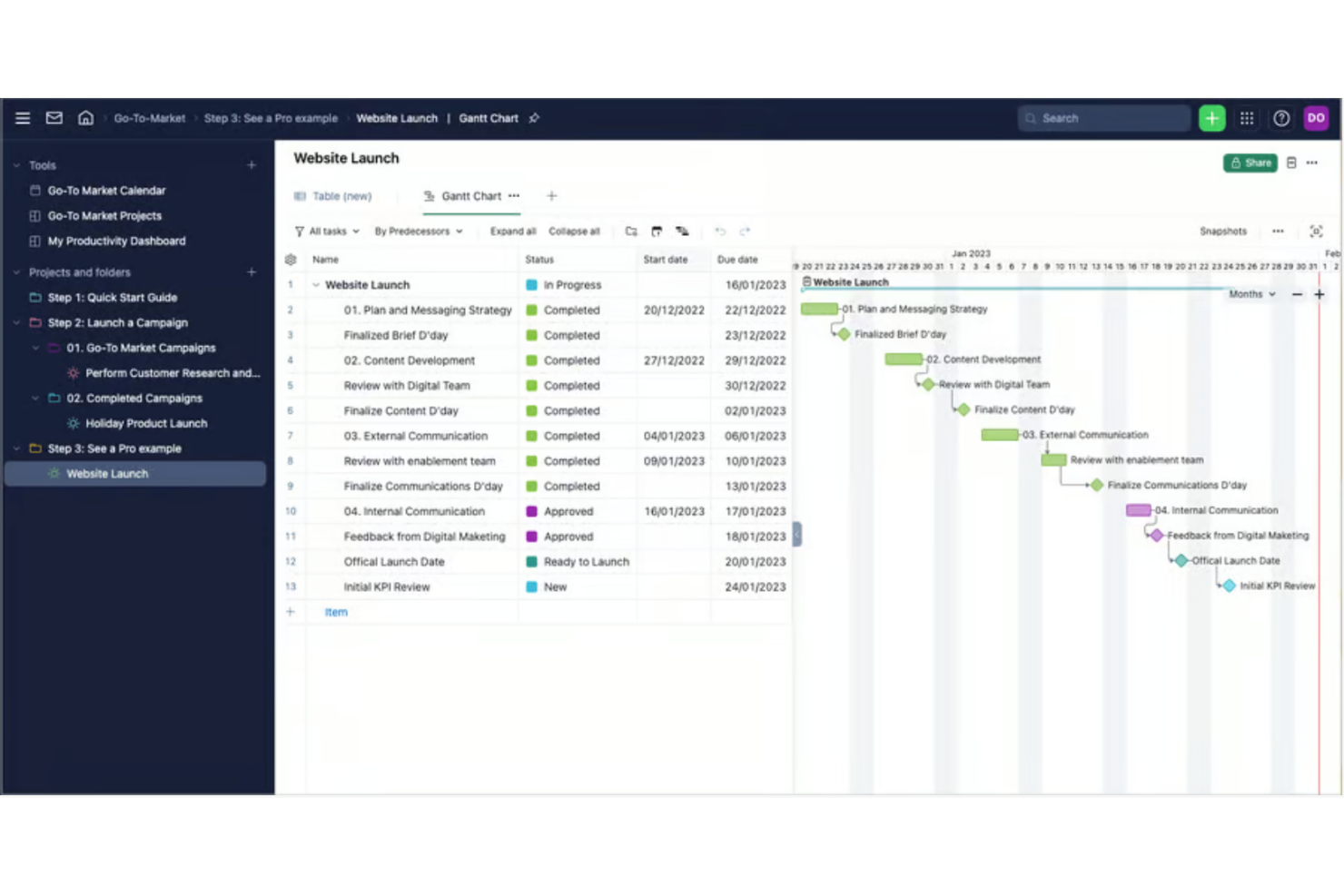Open the apps grid launcher
The height and width of the screenshot is (896, 1344).
click(x=1247, y=118)
